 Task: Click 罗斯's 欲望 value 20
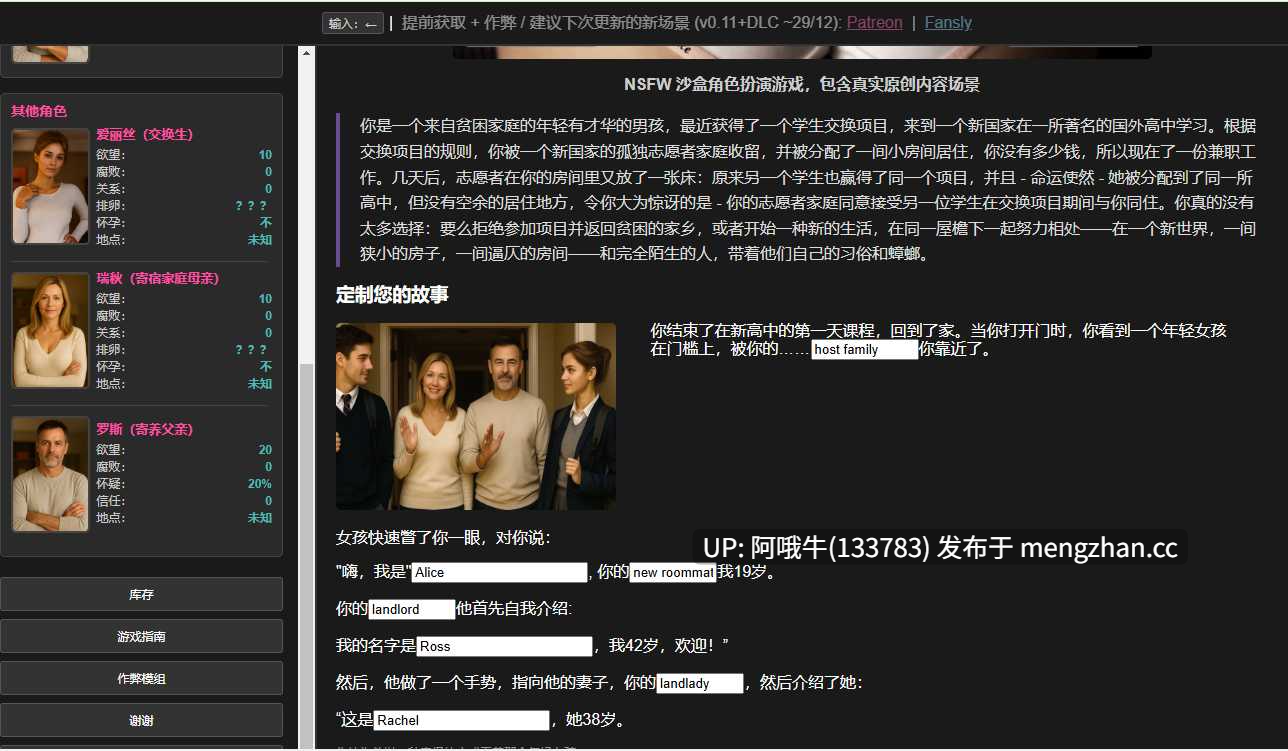tap(265, 450)
